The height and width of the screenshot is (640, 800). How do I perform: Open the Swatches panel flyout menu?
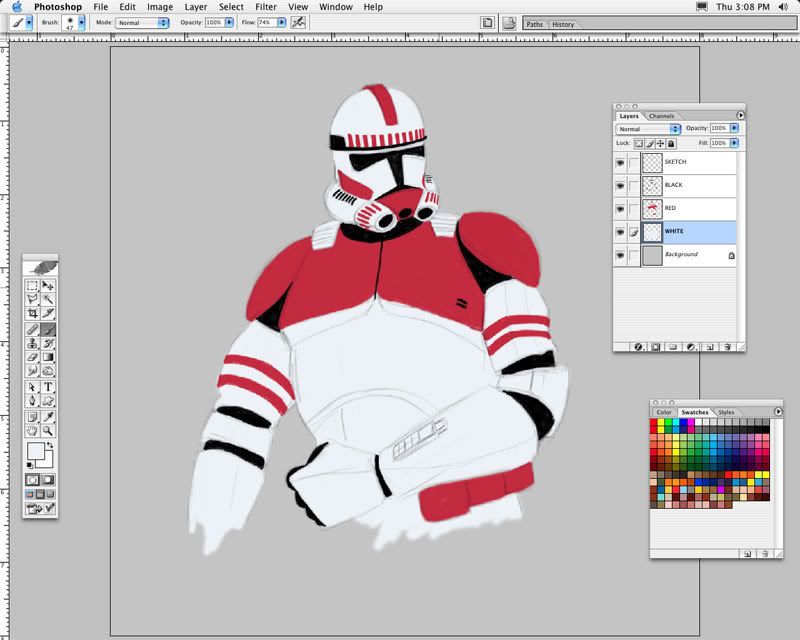[x=778, y=411]
